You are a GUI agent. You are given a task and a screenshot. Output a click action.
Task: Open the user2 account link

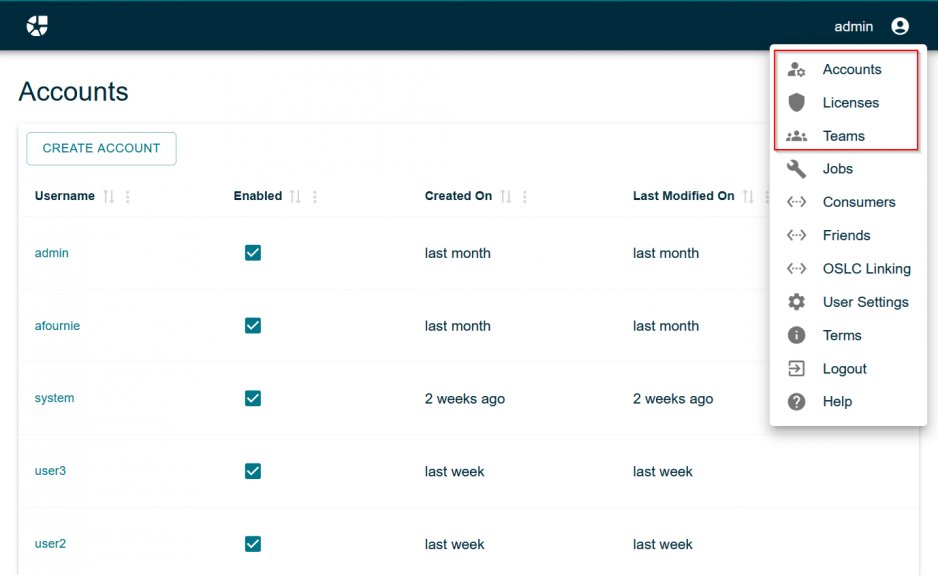coord(50,544)
